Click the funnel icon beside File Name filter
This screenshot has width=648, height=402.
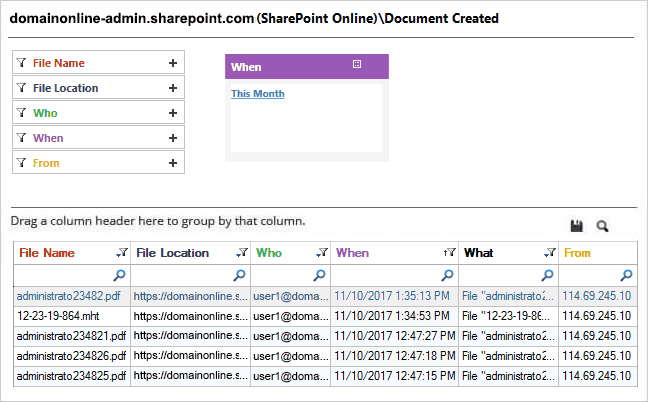tap(21, 63)
